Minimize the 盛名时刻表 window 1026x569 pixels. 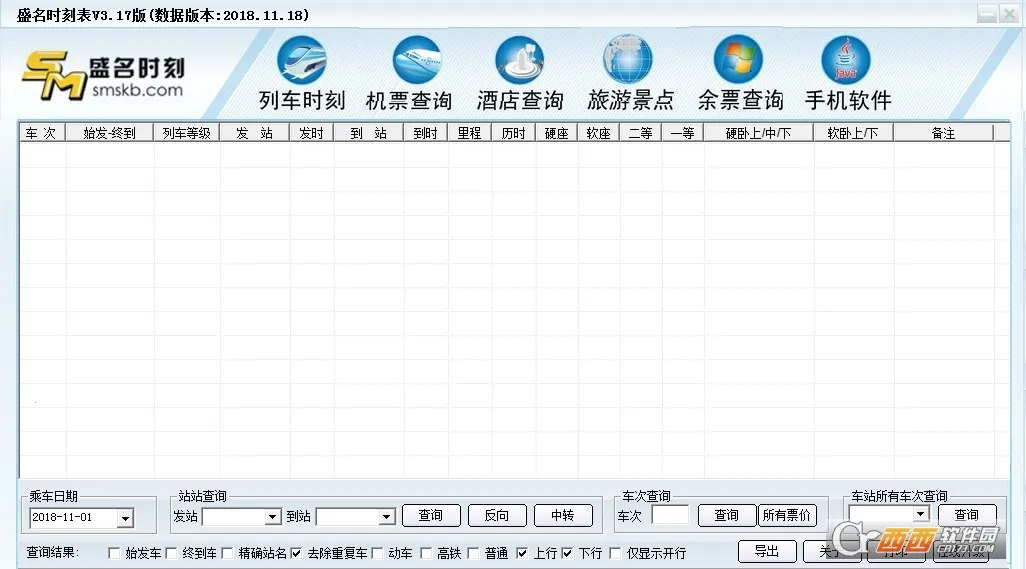(987, 14)
